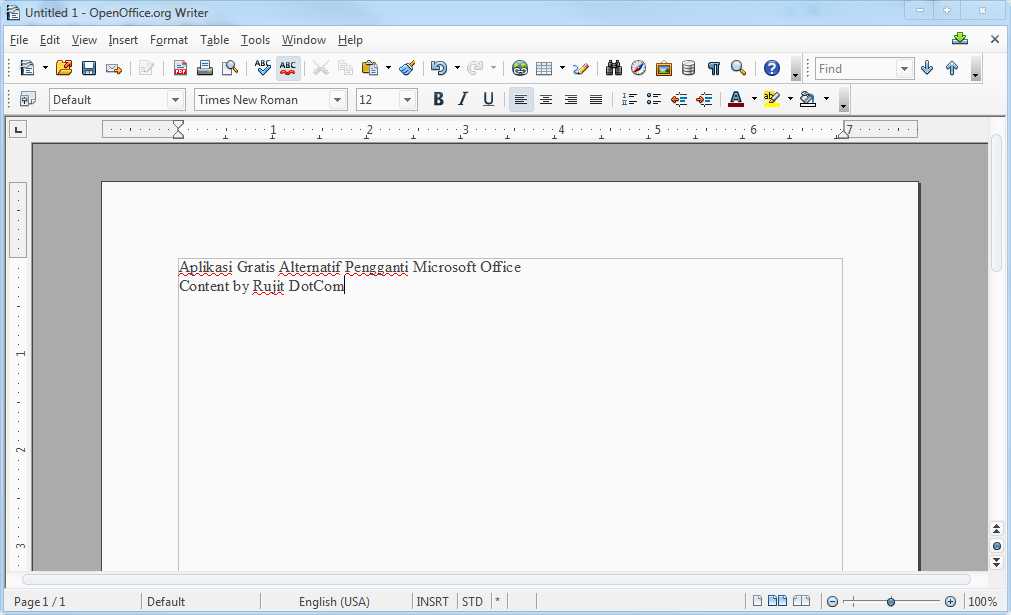Click the New document icon

coord(27,68)
